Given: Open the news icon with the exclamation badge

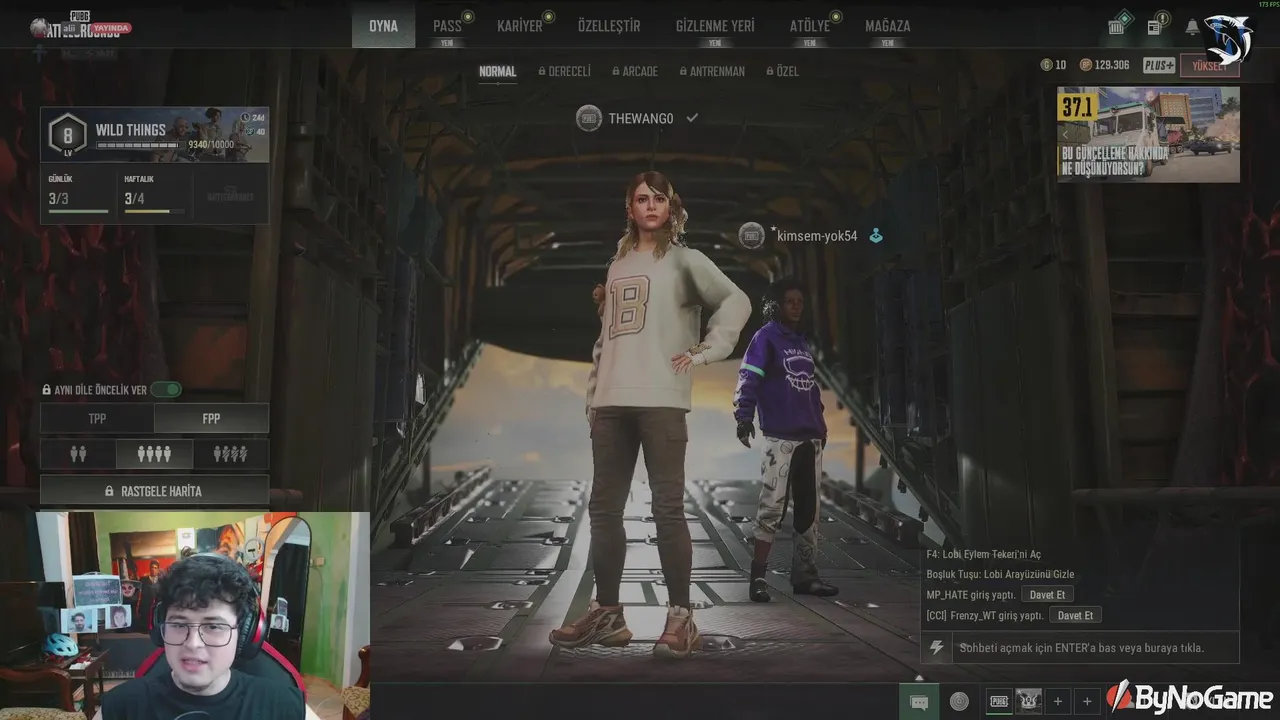Looking at the screenshot, I should pos(1156,25).
